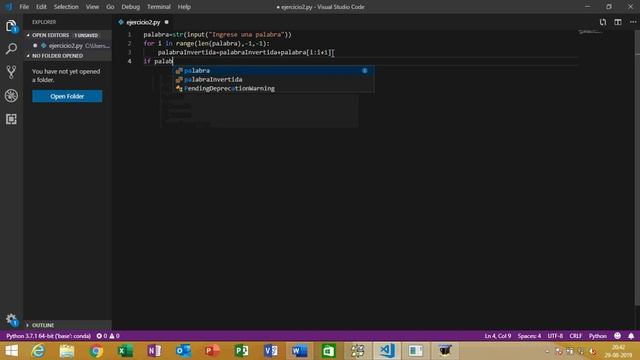Viewport: 640px width, 360px height.
Task: Click the Open Folder button
Action: pos(67,96)
